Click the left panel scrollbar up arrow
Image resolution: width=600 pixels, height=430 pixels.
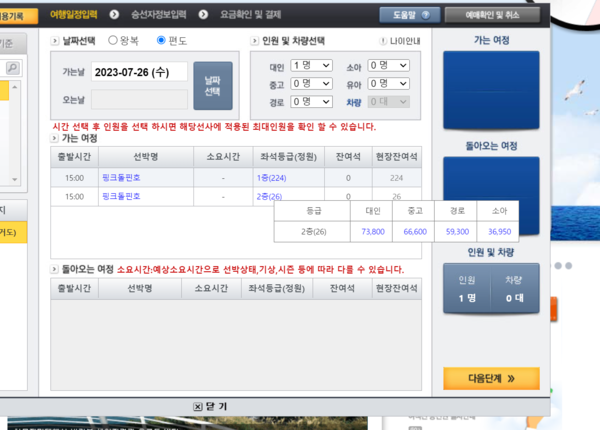coord(15,87)
